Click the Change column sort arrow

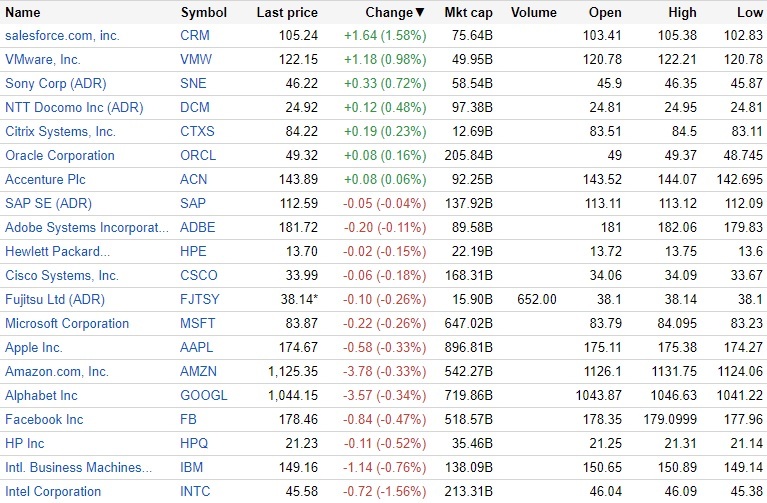(x=419, y=13)
